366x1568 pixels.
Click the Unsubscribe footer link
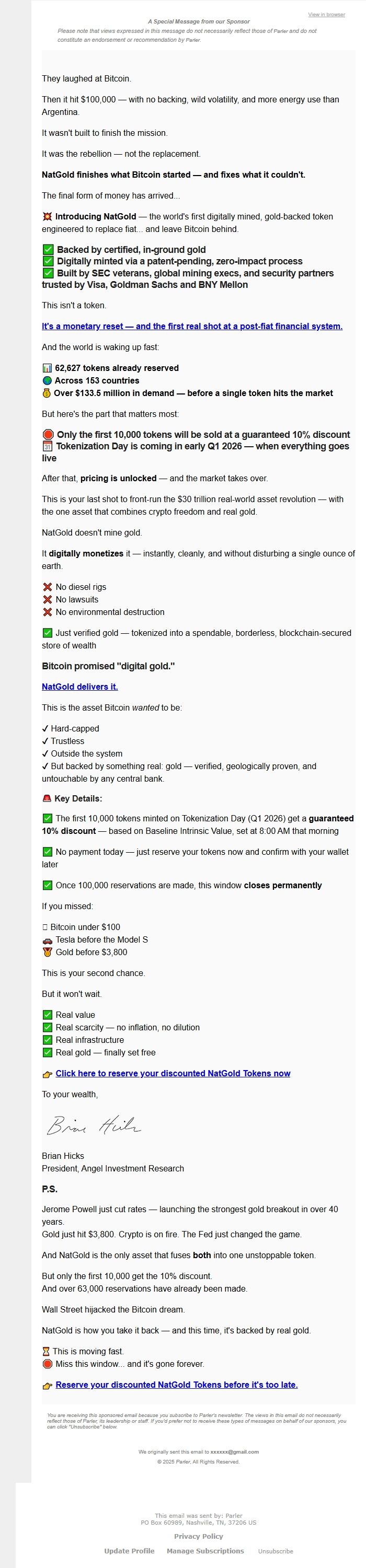pyautogui.click(x=275, y=1552)
